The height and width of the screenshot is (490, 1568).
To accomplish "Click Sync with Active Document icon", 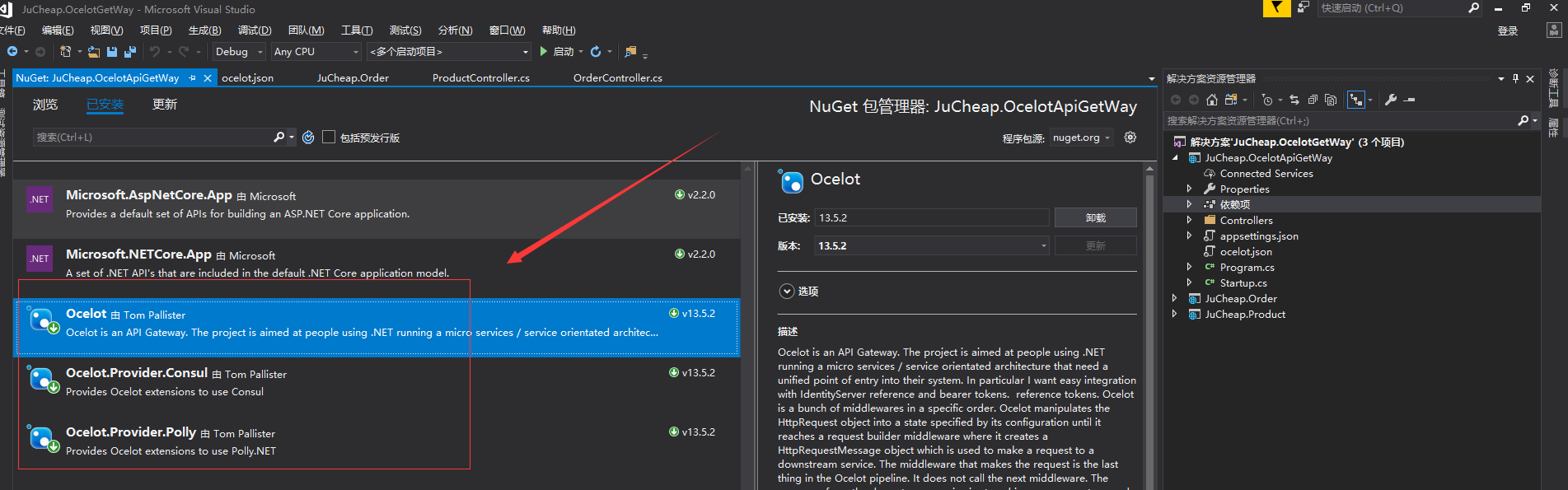I will 1294,100.
